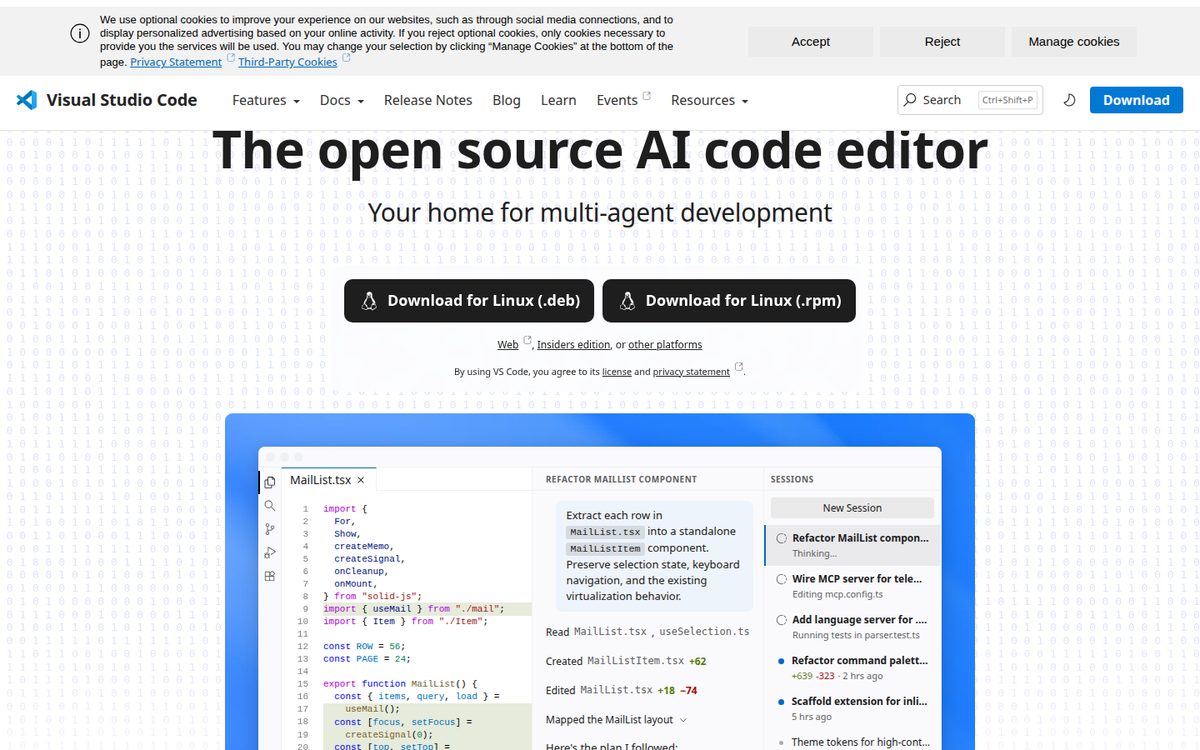The height and width of the screenshot is (750, 1200).
Task: Open the Insiders edition link
Action: click(x=573, y=345)
